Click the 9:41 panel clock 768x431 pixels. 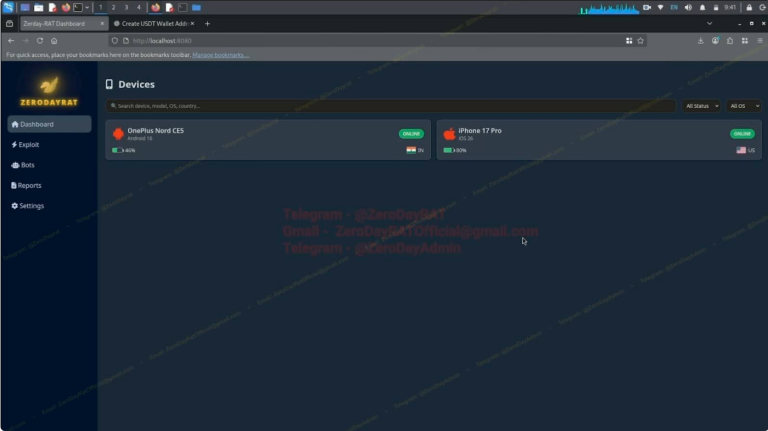(730, 7)
